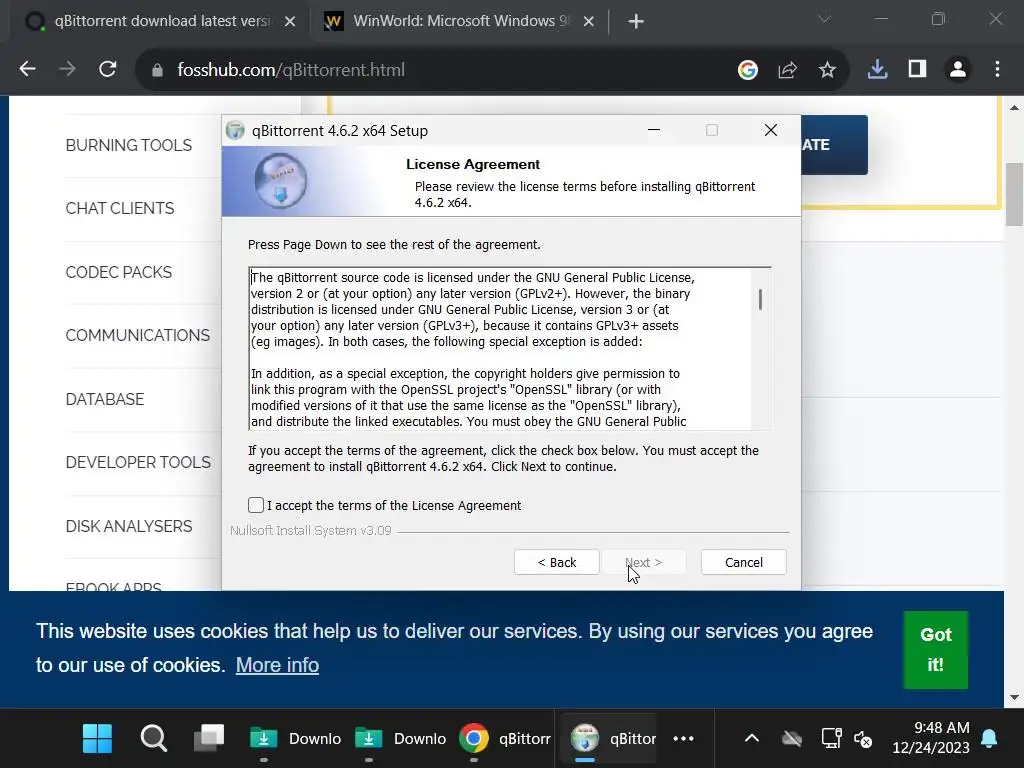Click partially hidden blue page button
Viewport: 1024px width, 768px height.
pos(834,145)
